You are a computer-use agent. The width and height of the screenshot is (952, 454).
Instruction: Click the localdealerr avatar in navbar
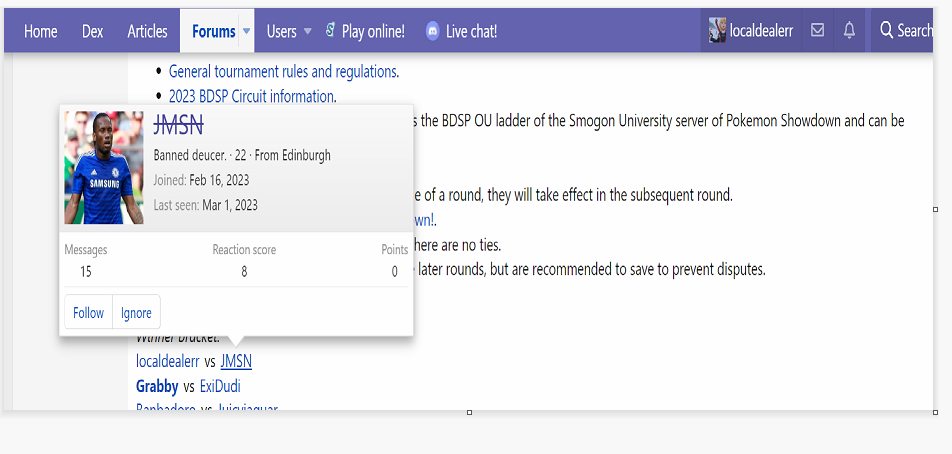tap(717, 31)
